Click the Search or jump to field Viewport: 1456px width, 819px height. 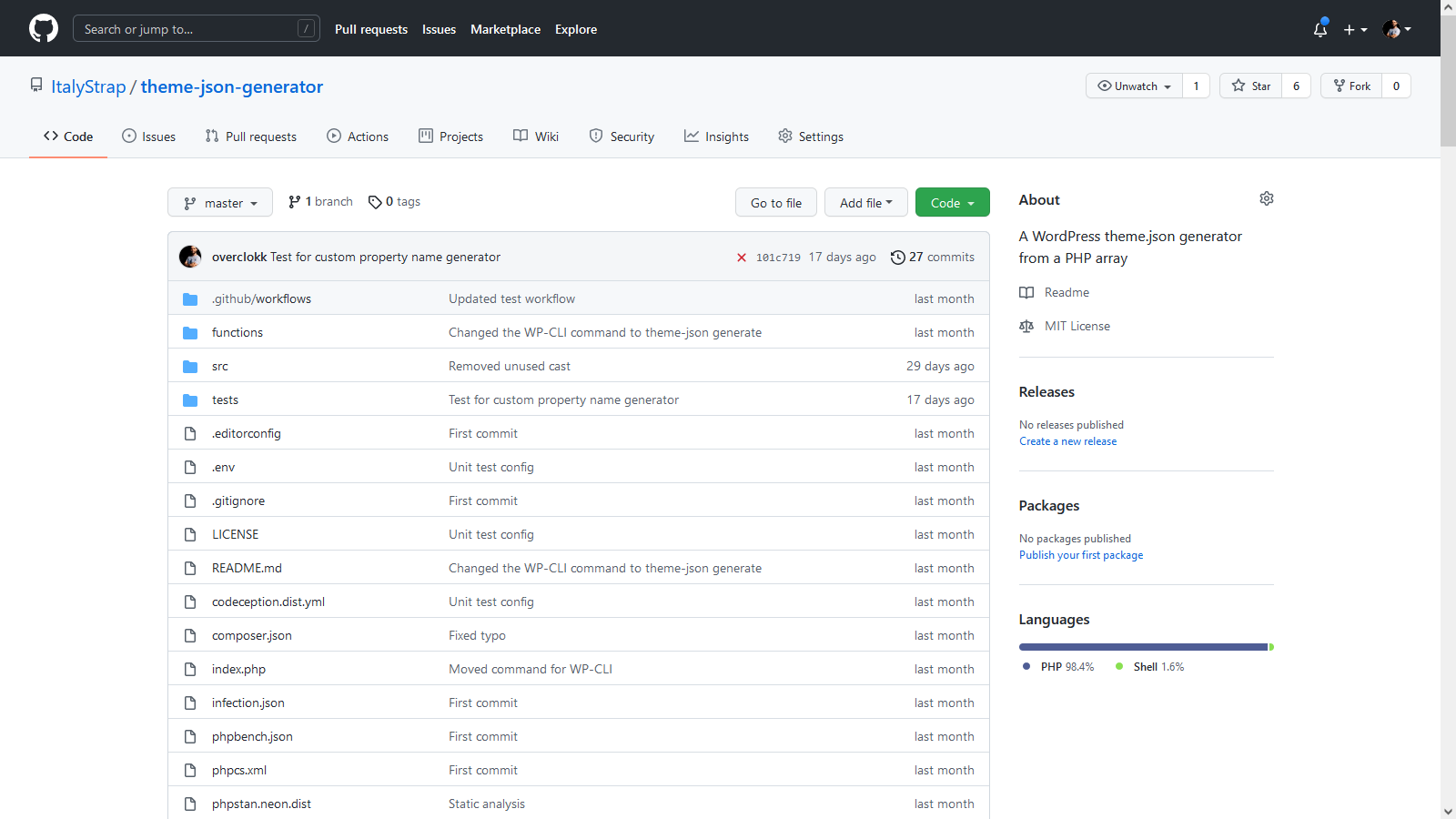point(197,29)
